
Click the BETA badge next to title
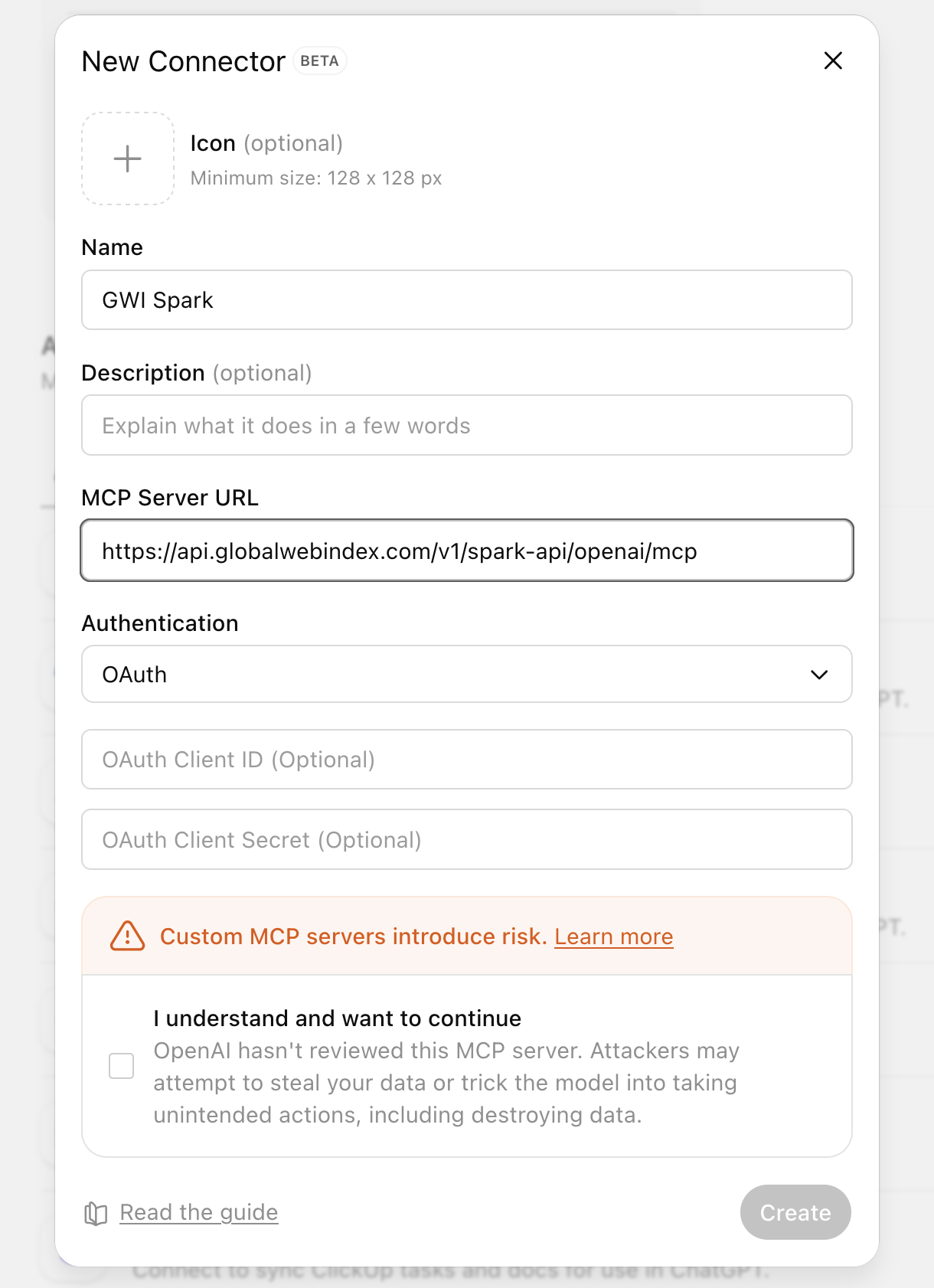pyautogui.click(x=319, y=61)
